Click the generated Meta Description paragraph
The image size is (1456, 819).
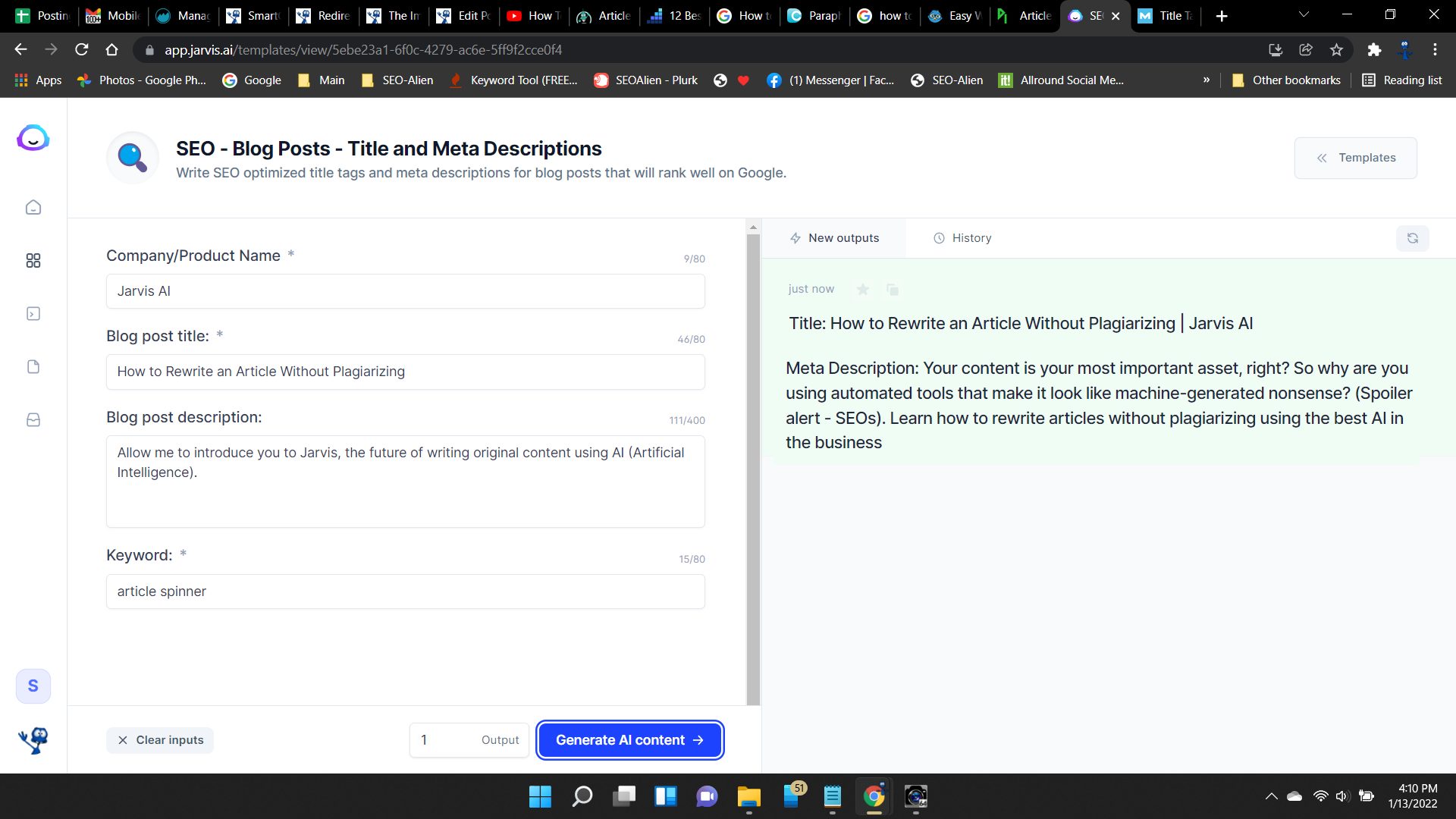[1100, 405]
